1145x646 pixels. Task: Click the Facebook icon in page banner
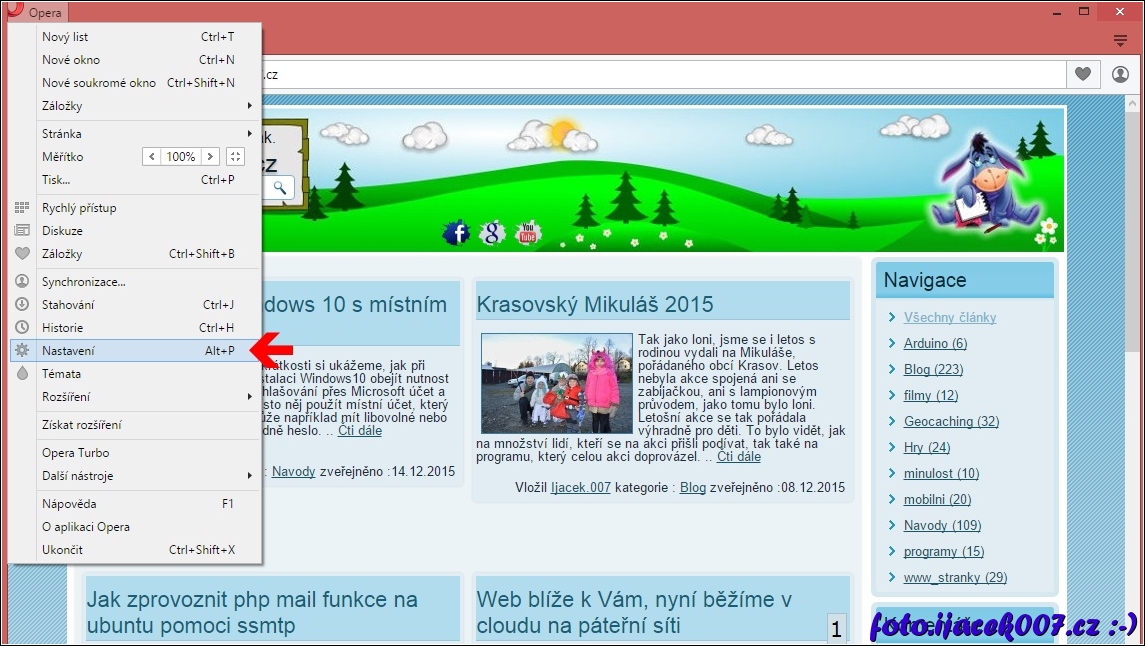(x=456, y=233)
